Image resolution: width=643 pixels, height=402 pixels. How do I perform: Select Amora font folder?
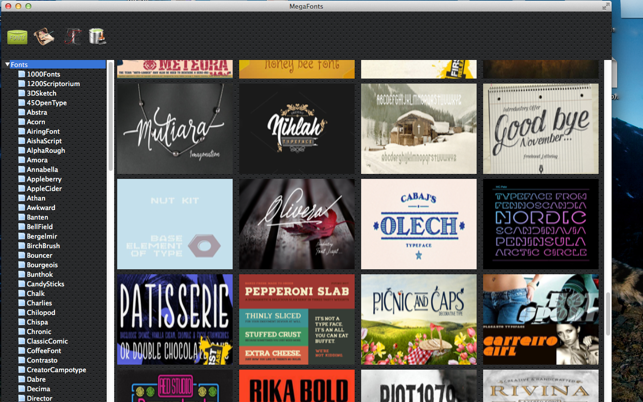pos(37,160)
